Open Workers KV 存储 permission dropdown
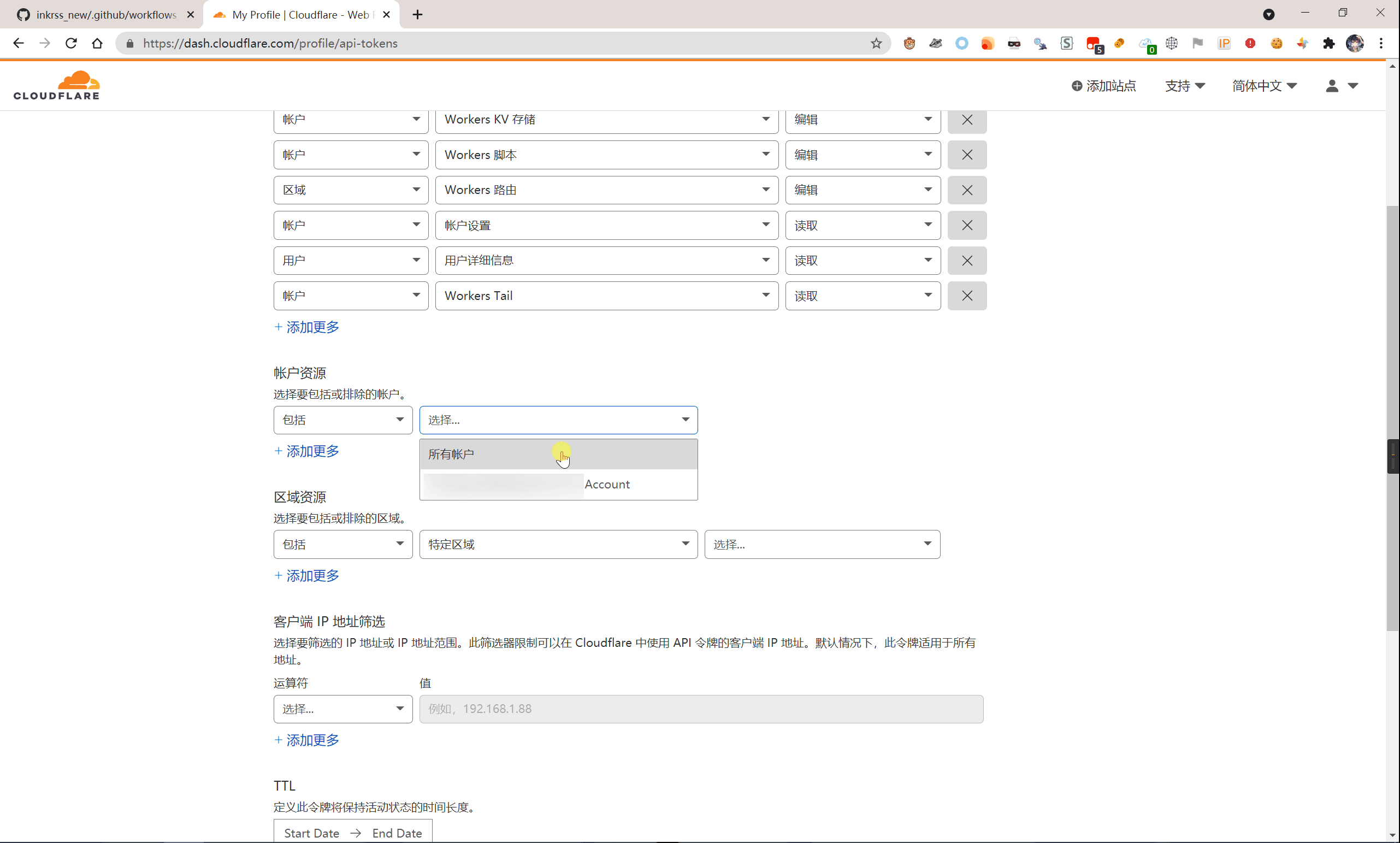The width and height of the screenshot is (1400, 843). [x=606, y=120]
